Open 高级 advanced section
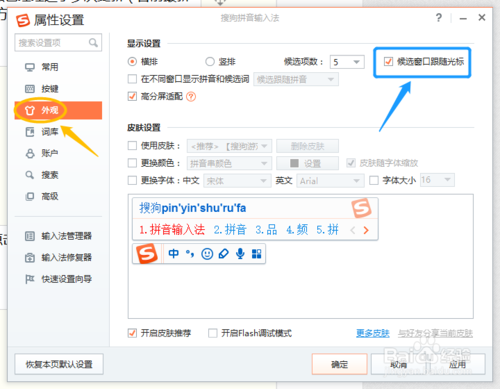Viewport: 500px width, 389px height. [x=58, y=196]
